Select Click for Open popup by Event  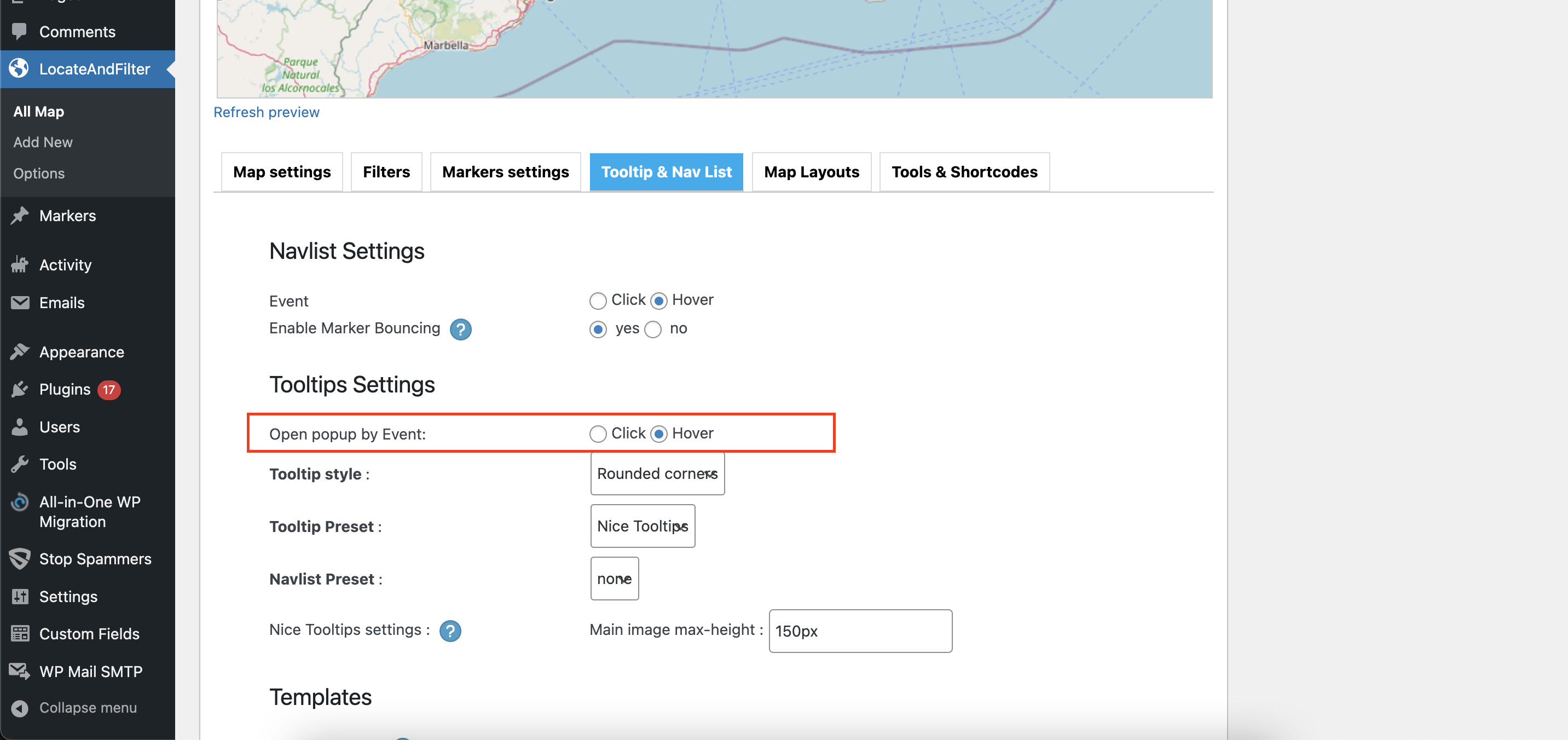click(x=598, y=434)
